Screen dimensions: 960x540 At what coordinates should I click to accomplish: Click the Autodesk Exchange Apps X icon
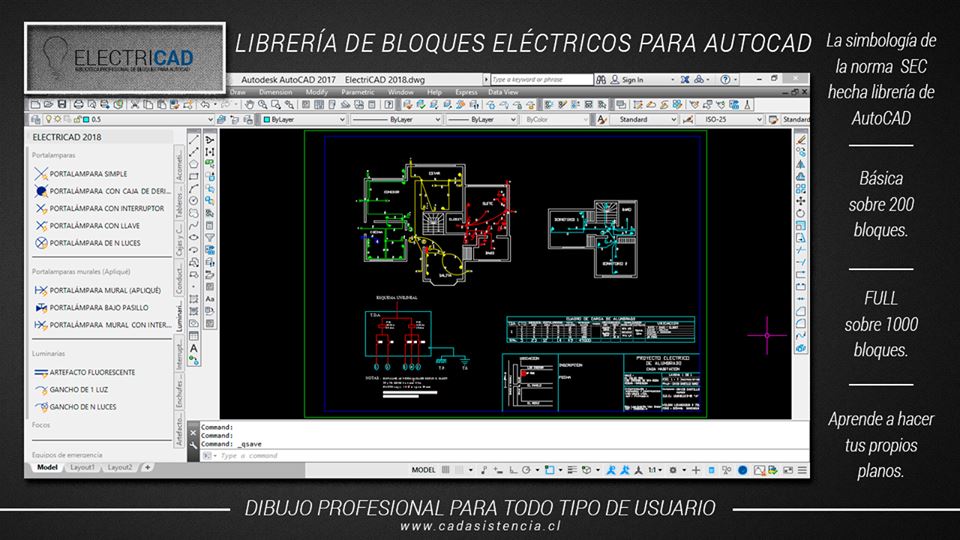pyautogui.click(x=684, y=80)
